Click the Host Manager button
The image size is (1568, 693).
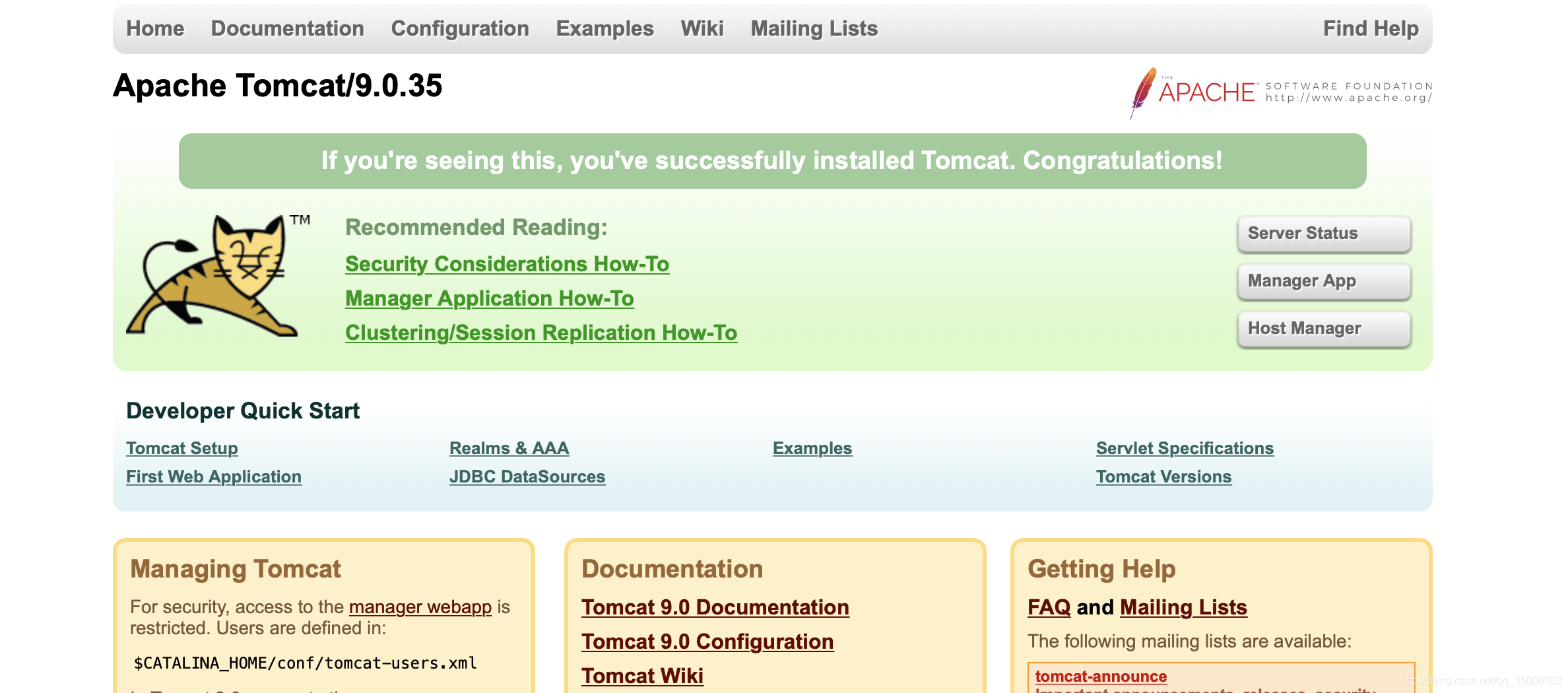1324,329
